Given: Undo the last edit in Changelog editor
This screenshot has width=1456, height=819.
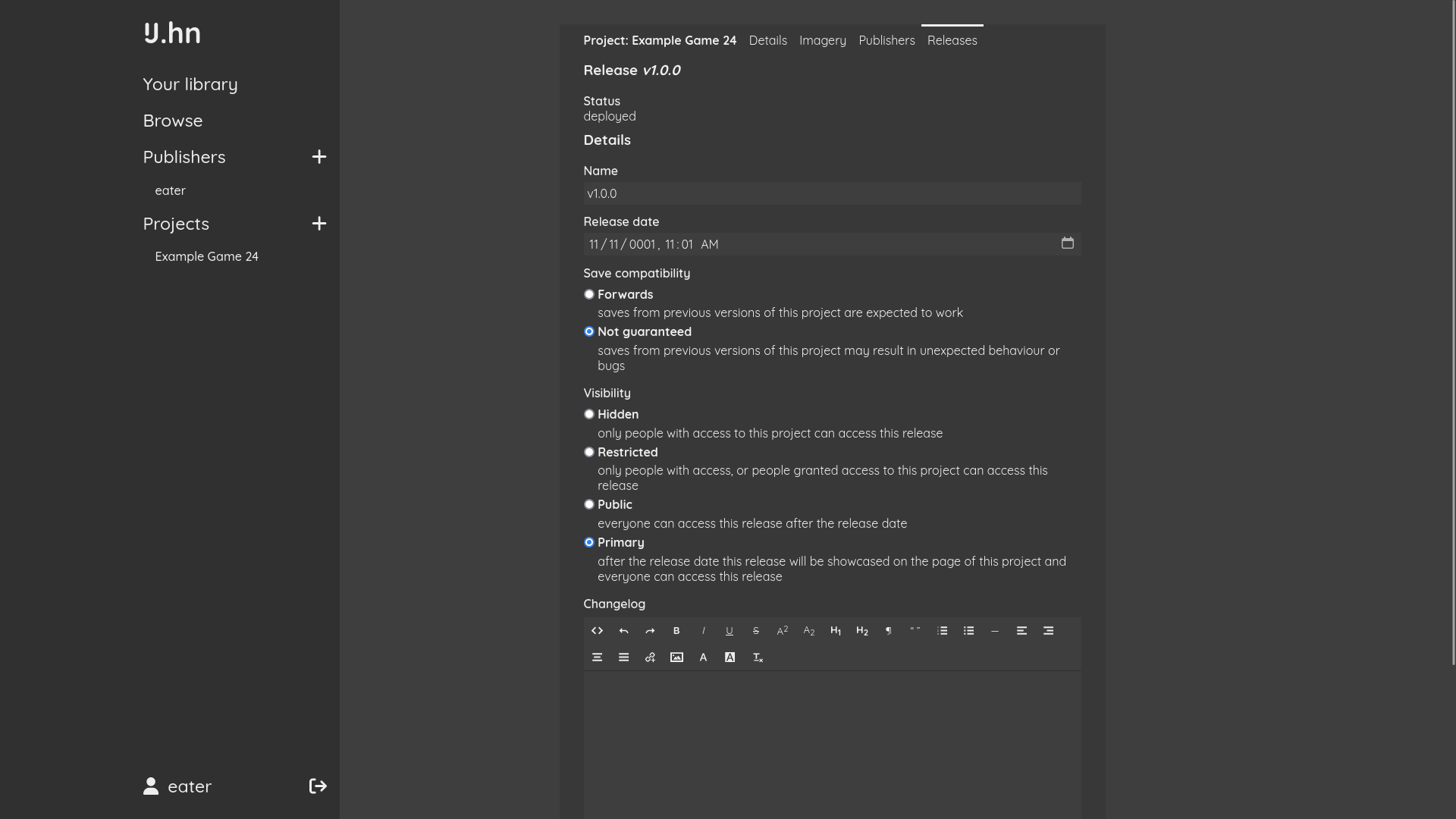Looking at the screenshot, I should [x=623, y=631].
